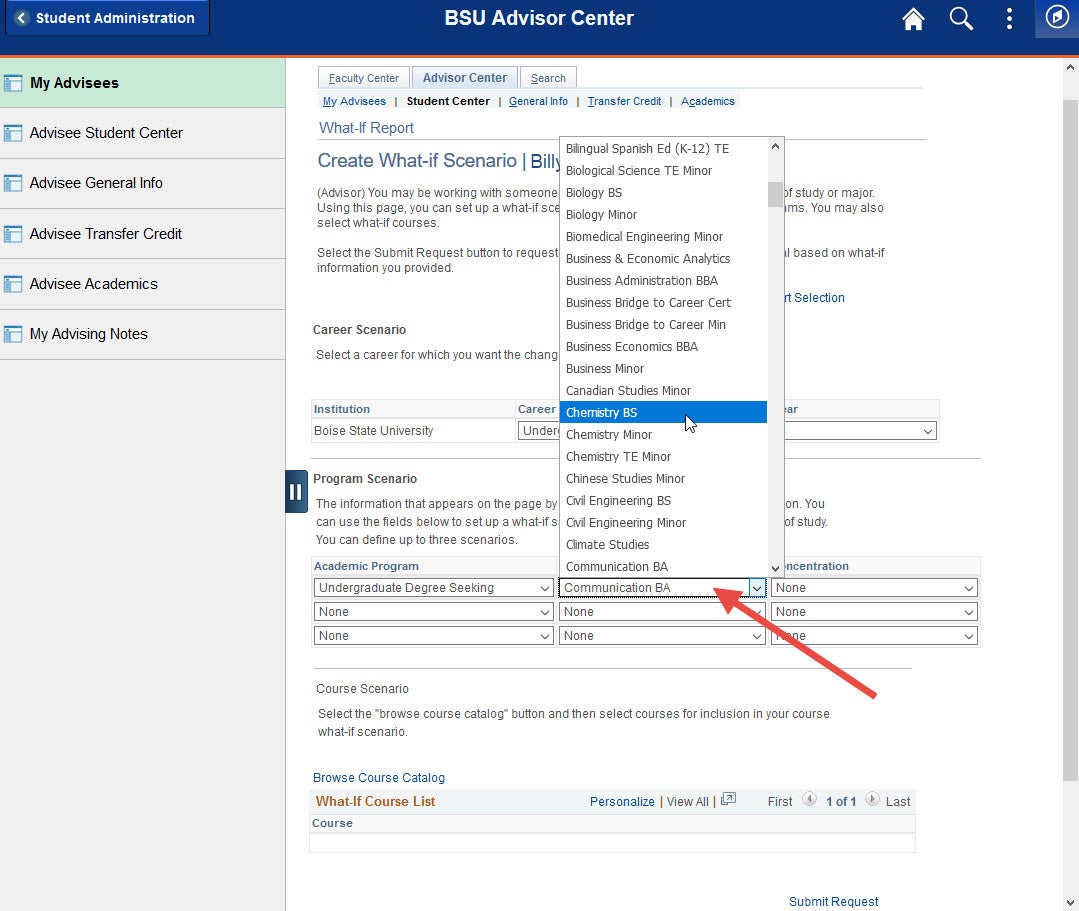Expand third row Concentration dropdown

(x=875, y=636)
